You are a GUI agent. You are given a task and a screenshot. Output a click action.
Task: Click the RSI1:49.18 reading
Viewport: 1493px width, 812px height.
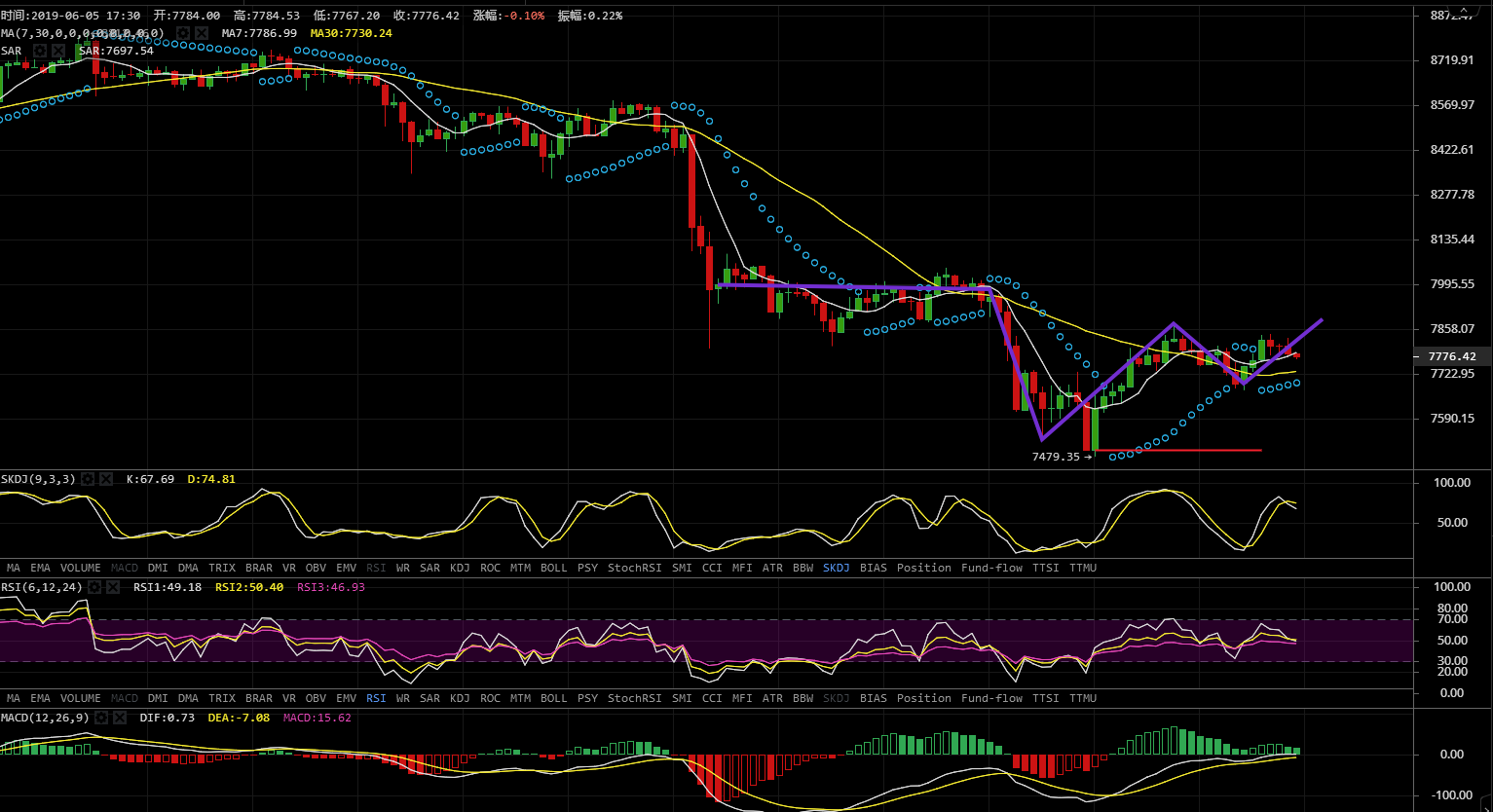(x=168, y=587)
